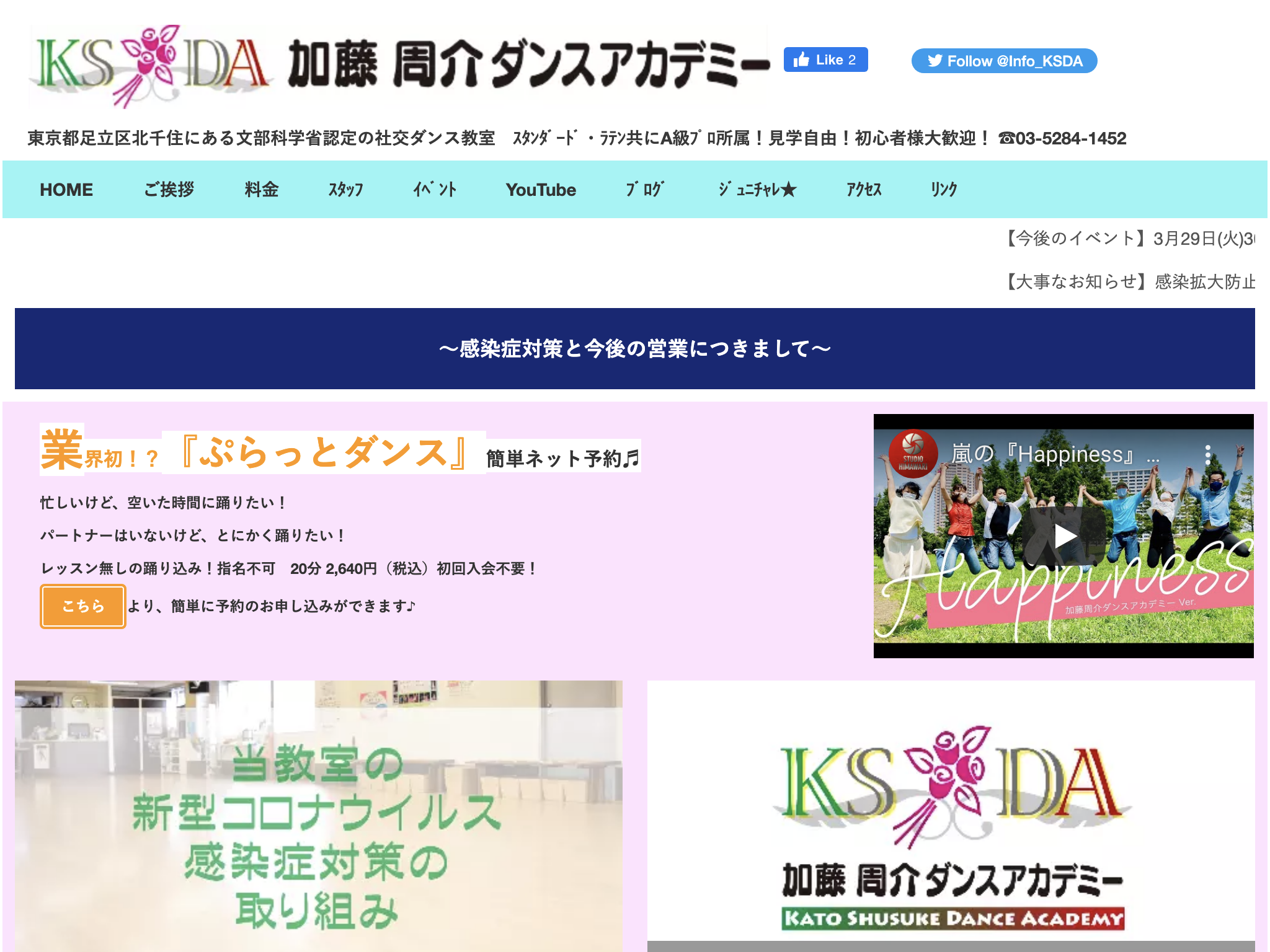Open the イベント events menu item
This screenshot has width=1270, height=952.
tap(435, 190)
